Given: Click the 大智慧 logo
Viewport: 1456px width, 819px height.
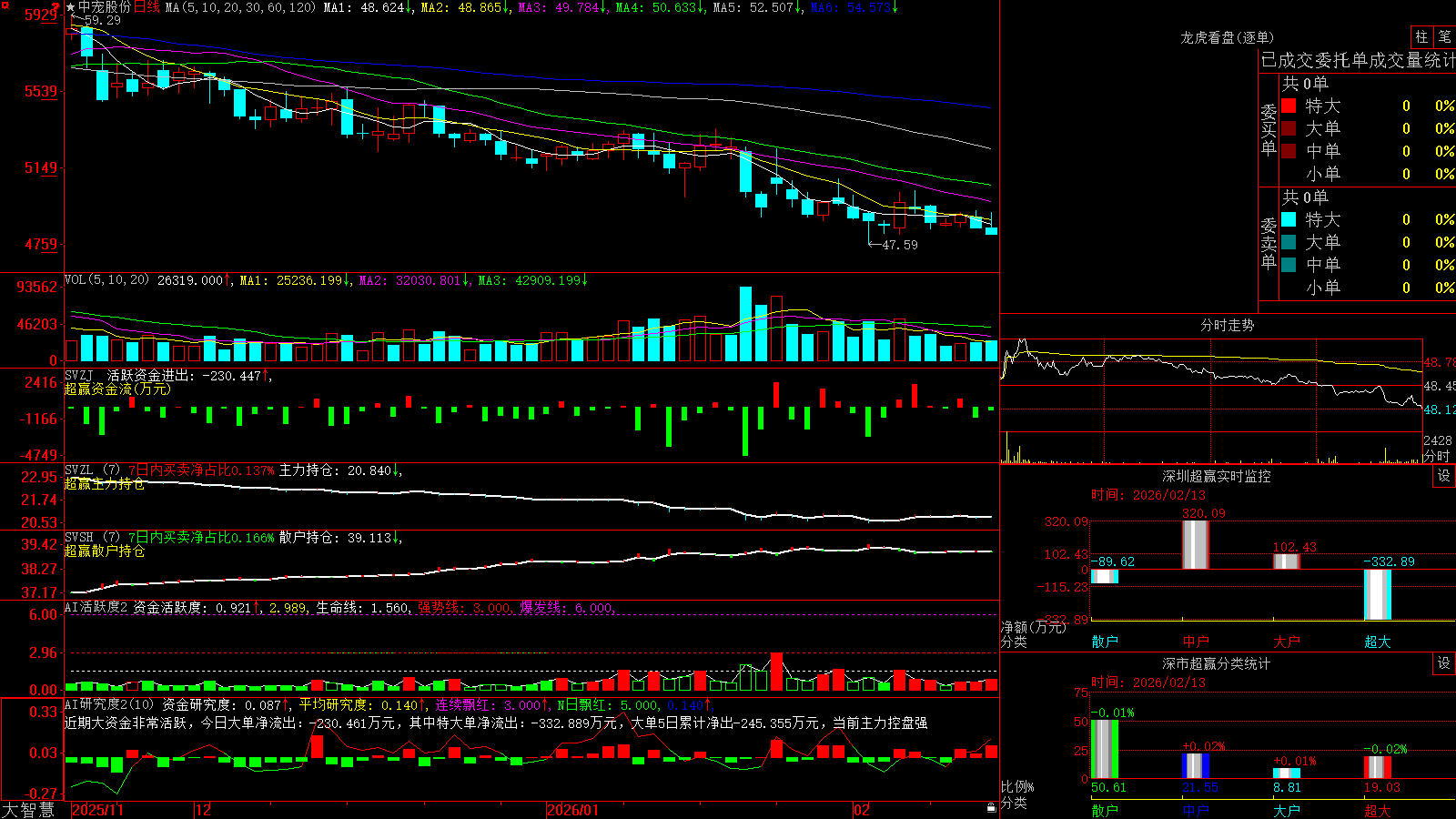Looking at the screenshot, I should pos(28,810).
